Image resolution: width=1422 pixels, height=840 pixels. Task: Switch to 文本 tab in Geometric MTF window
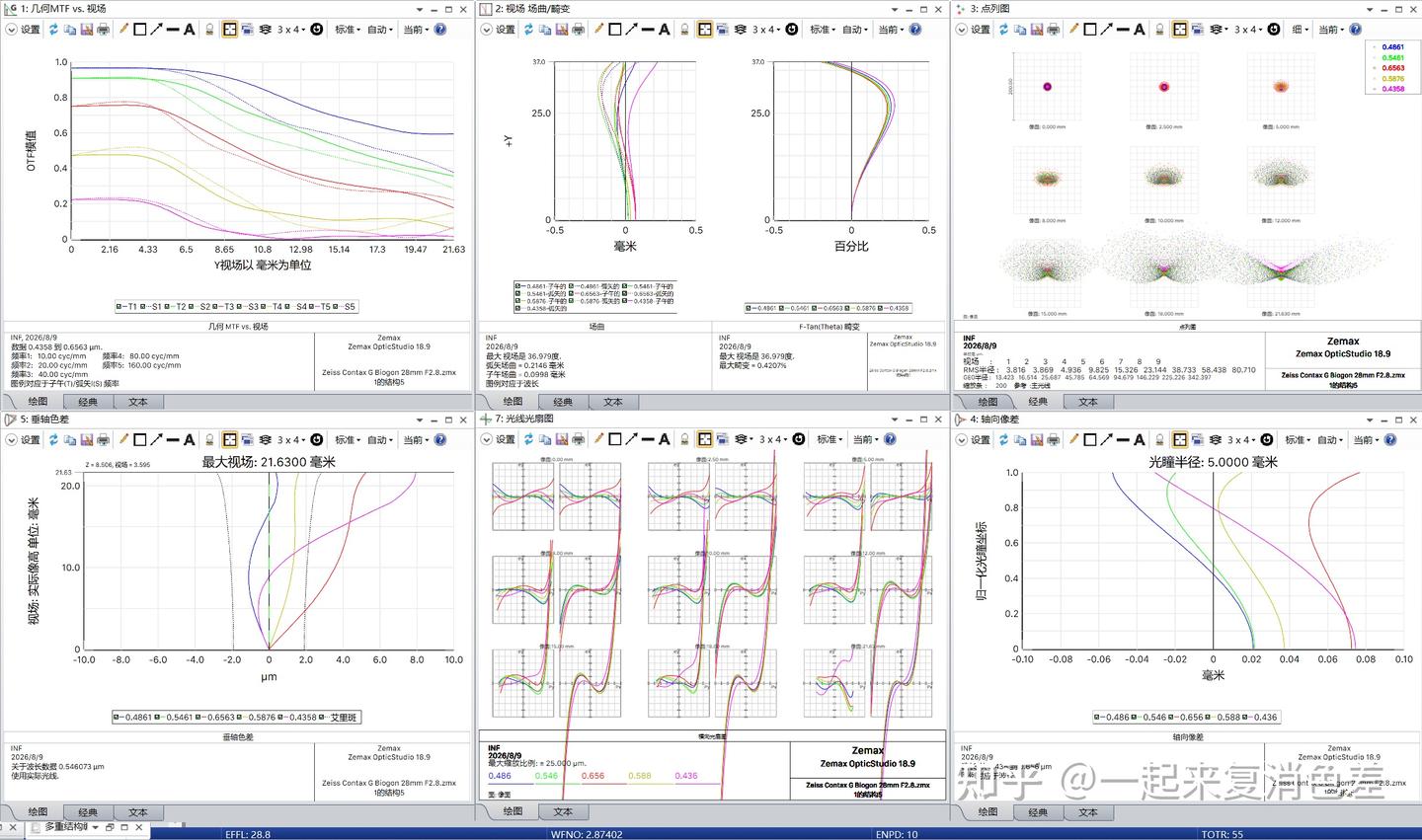[137, 402]
